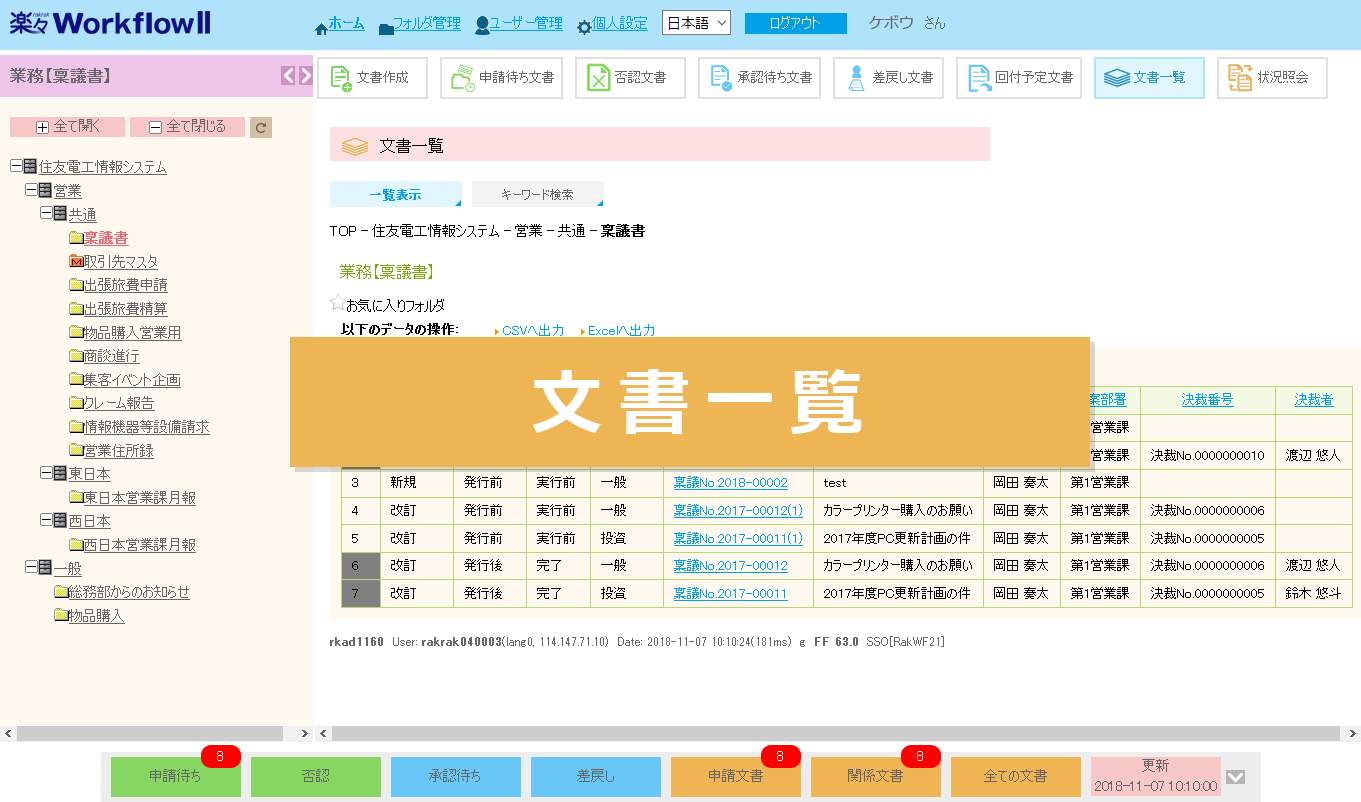
Task: Collapse the 東日本 tree node
Action: point(45,473)
